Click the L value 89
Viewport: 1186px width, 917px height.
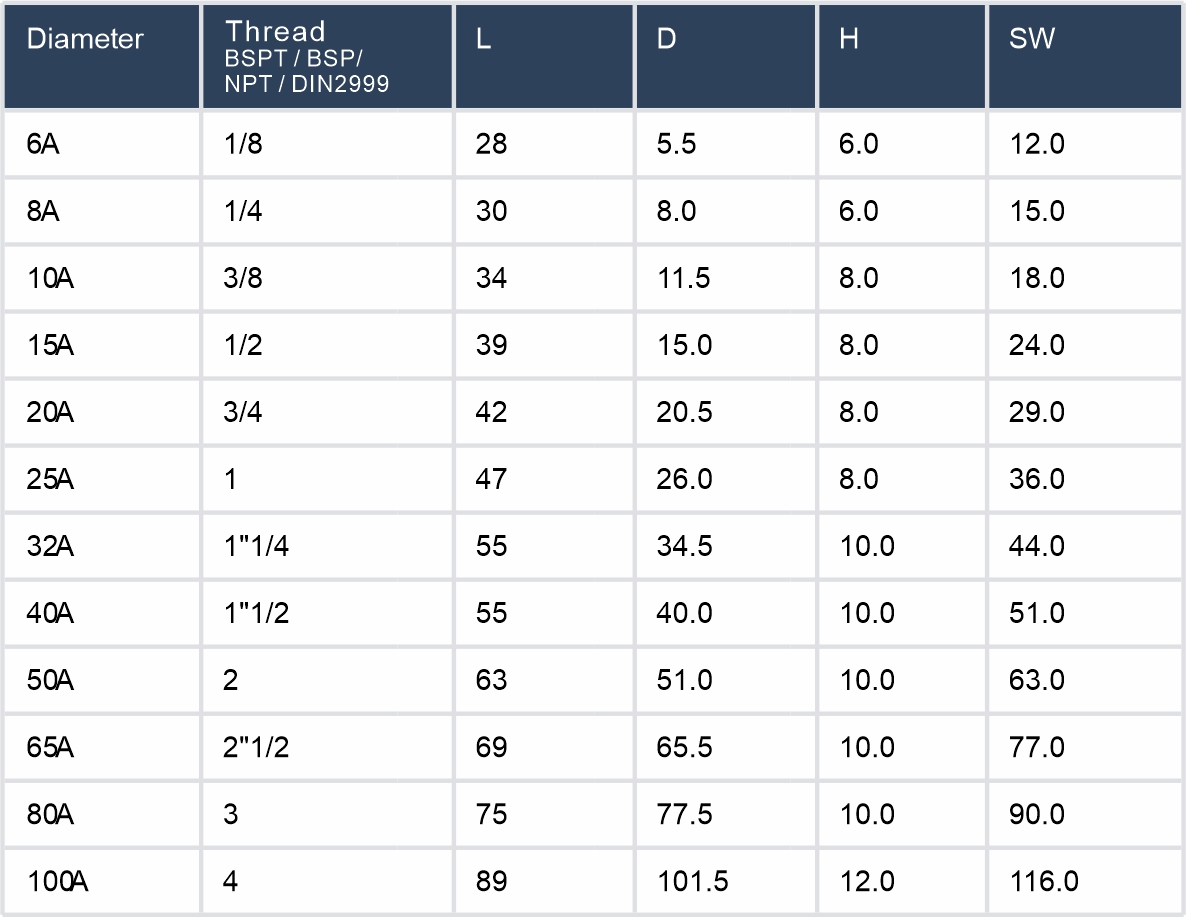tap(492, 882)
